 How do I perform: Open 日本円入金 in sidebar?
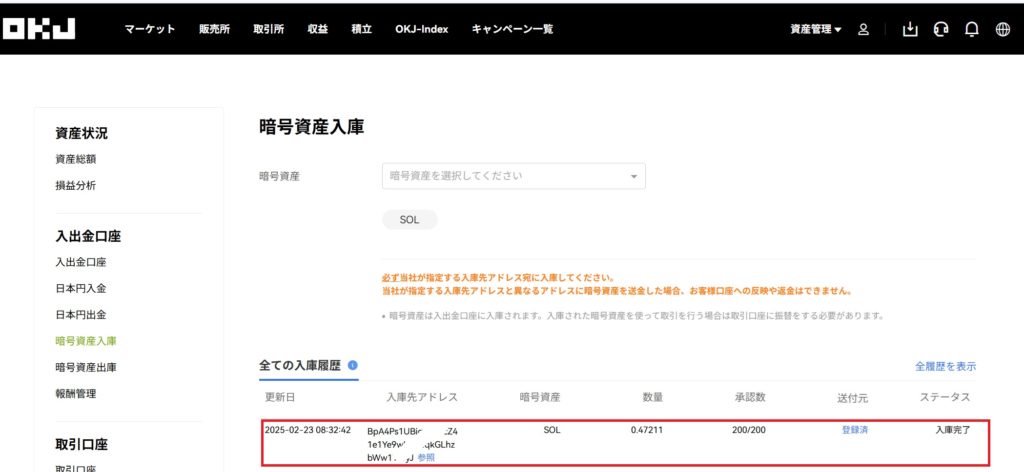pos(81,289)
